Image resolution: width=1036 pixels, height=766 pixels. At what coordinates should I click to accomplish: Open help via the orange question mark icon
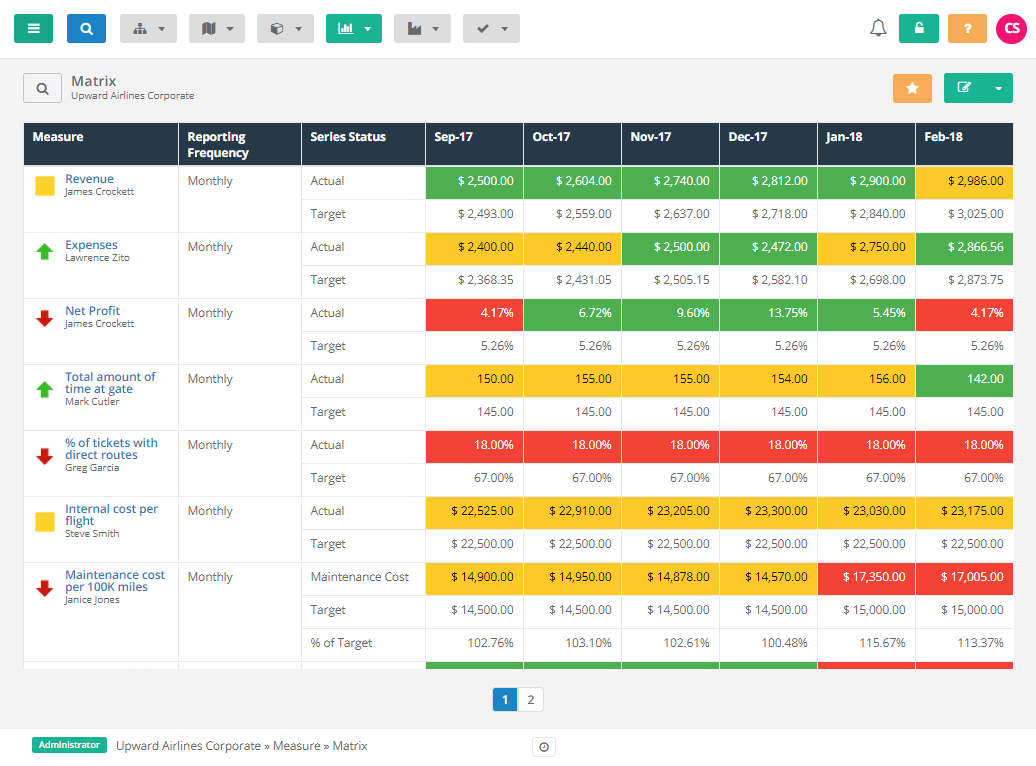click(x=966, y=28)
